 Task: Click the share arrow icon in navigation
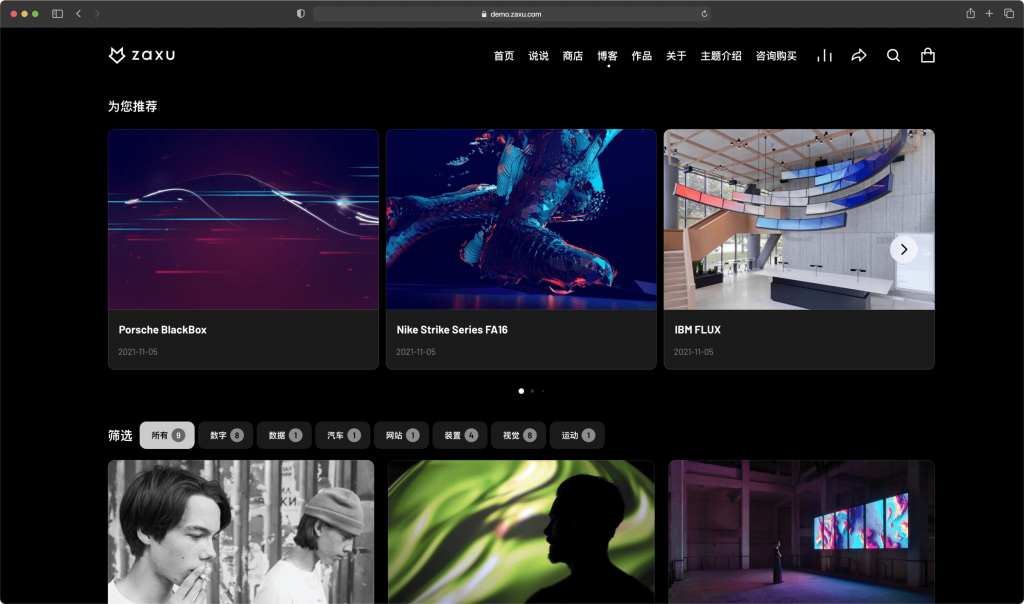click(858, 56)
